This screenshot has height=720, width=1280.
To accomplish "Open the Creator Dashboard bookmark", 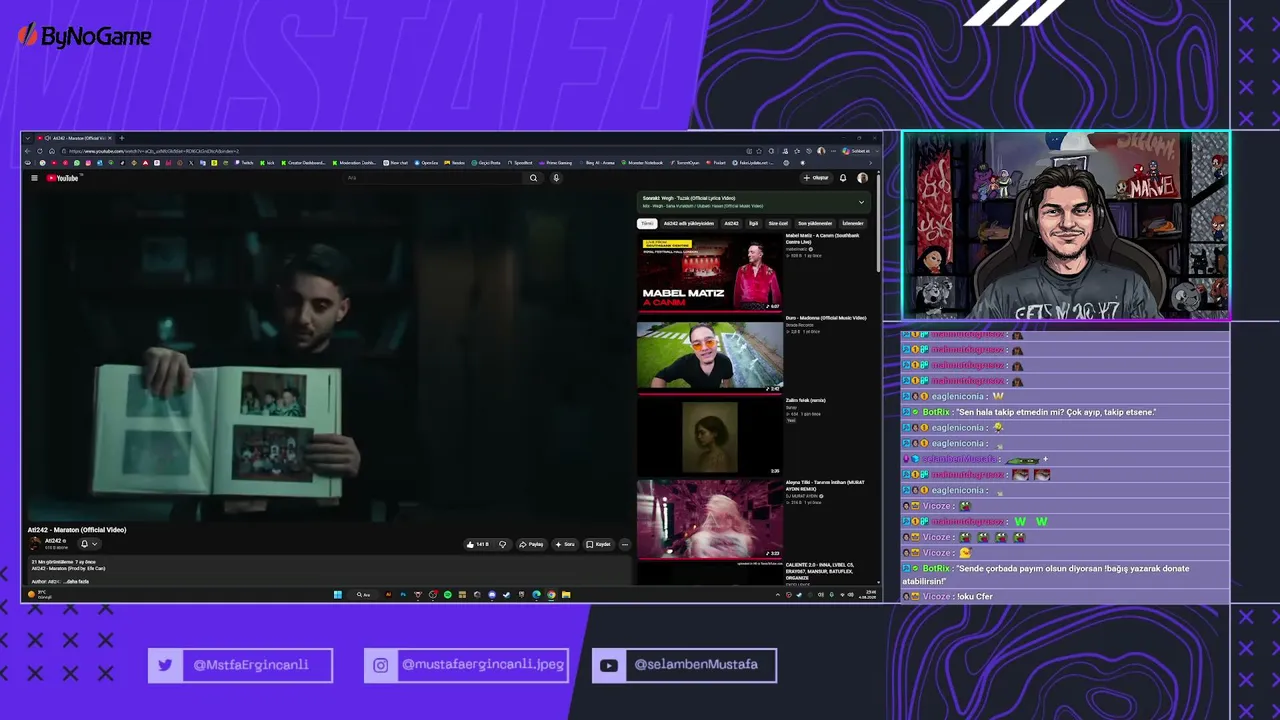I will [304, 163].
